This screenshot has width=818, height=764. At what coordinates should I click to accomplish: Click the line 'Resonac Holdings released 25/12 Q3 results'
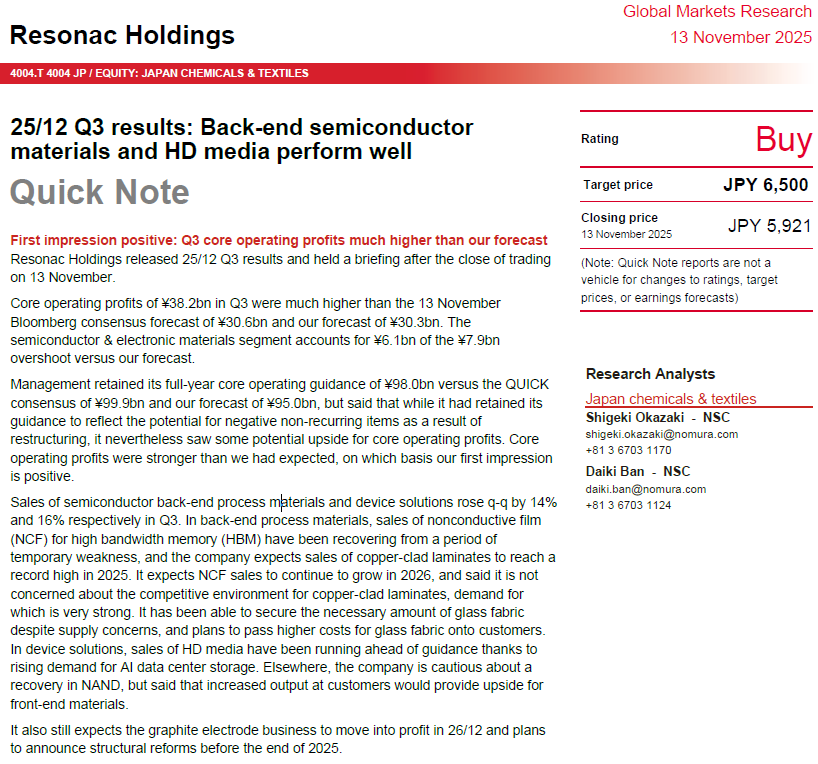[280, 268]
